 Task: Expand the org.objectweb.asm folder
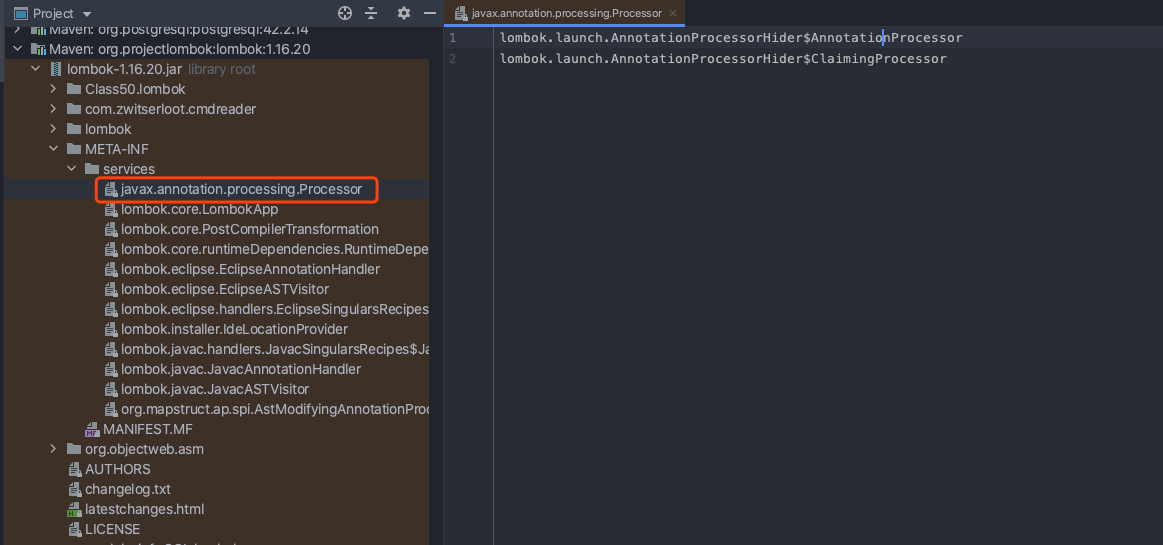(x=53, y=449)
